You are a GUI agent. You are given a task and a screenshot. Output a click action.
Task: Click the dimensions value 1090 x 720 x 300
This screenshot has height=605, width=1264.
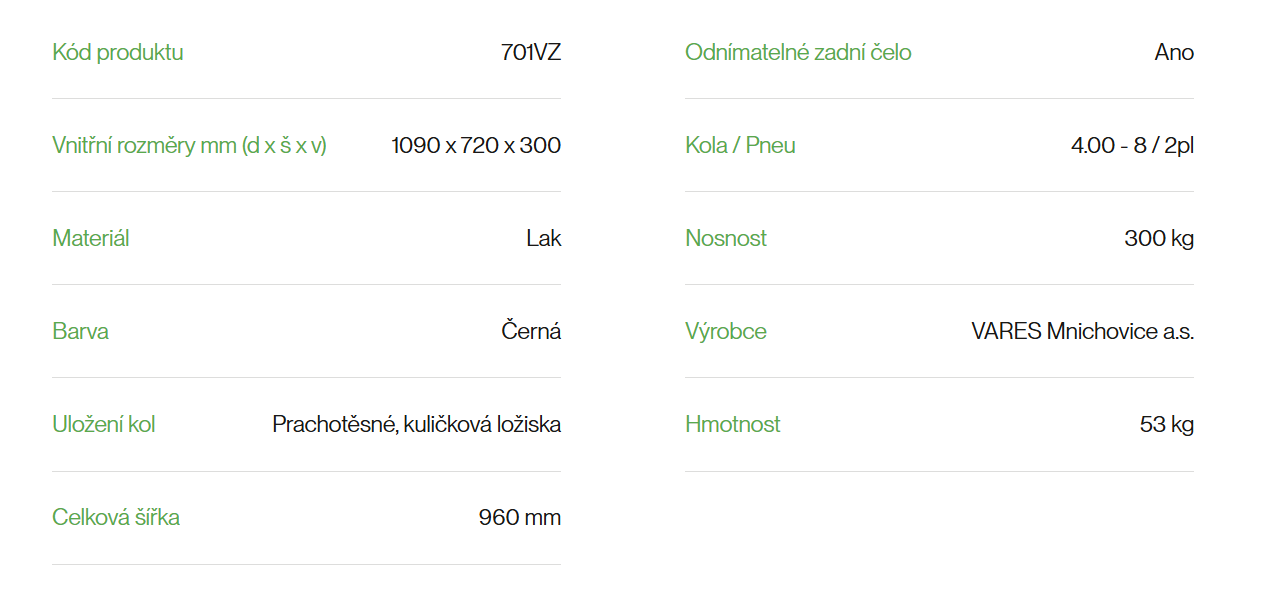(476, 145)
